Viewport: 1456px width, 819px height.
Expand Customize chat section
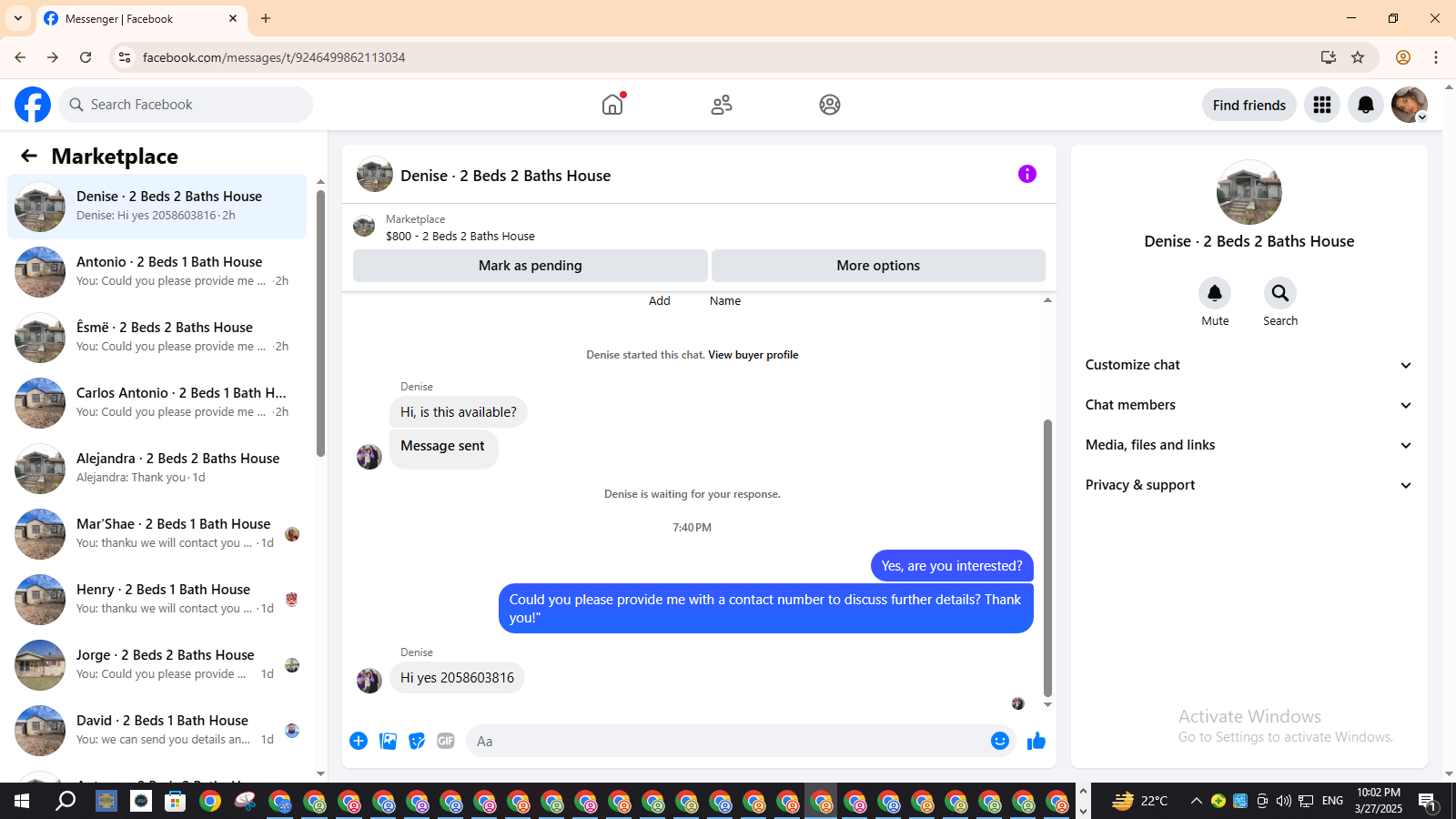click(1249, 365)
